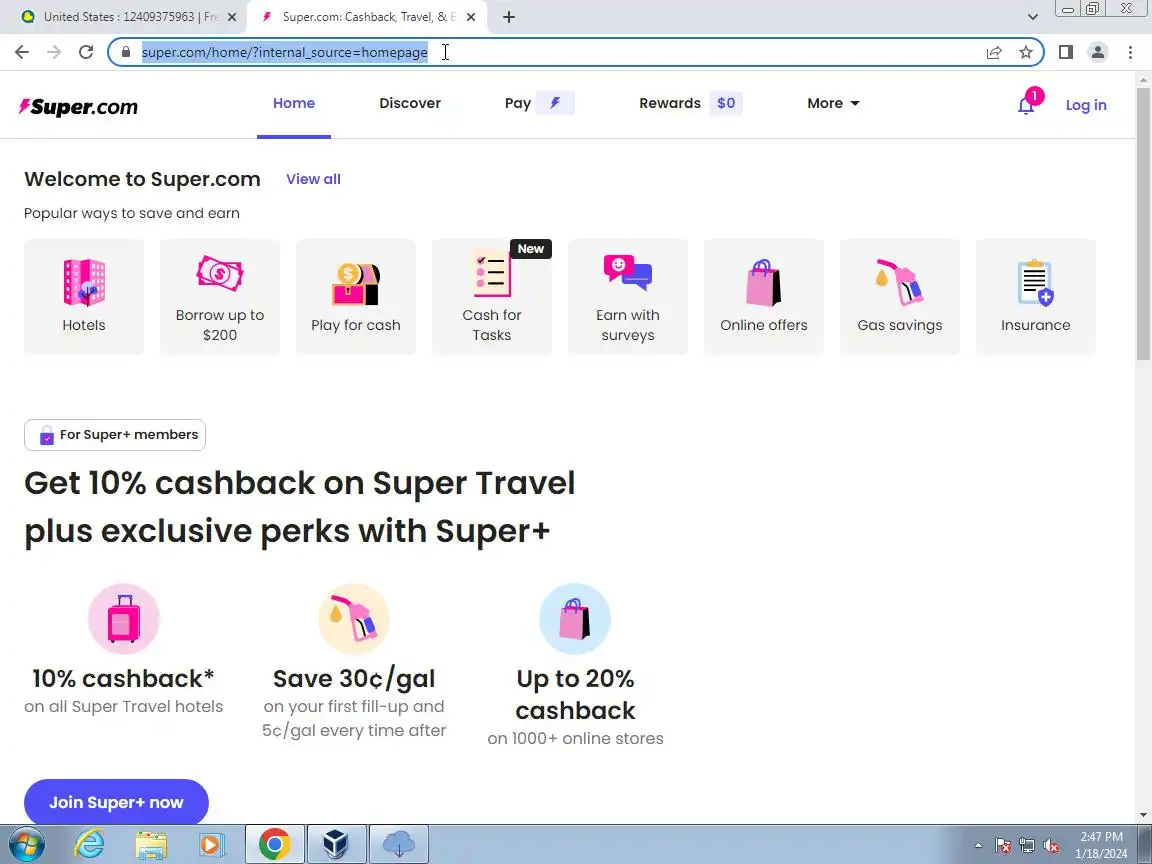Open the Play for cash card

356,297
